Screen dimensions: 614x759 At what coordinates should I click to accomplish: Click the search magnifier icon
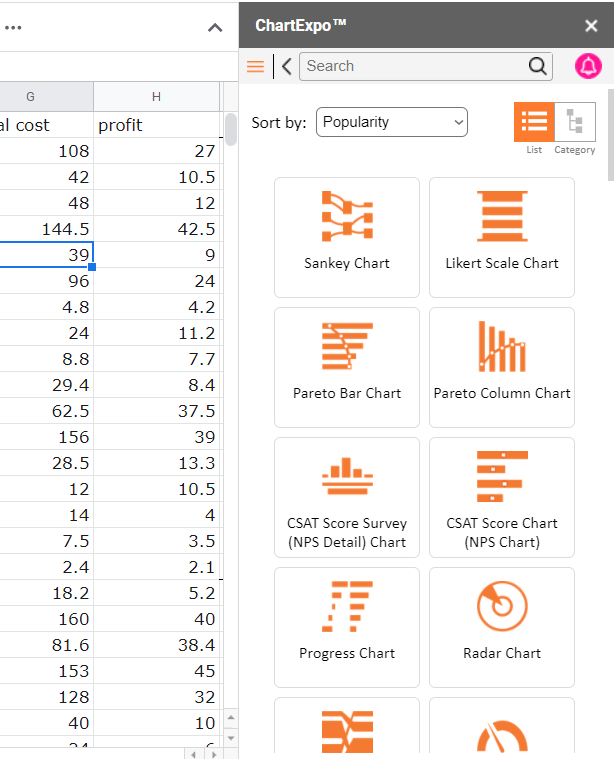click(538, 66)
